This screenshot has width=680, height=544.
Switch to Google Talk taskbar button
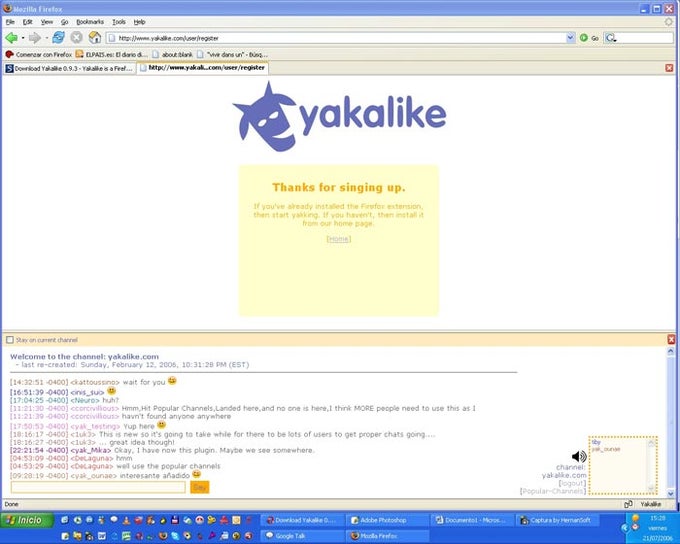pos(302,536)
